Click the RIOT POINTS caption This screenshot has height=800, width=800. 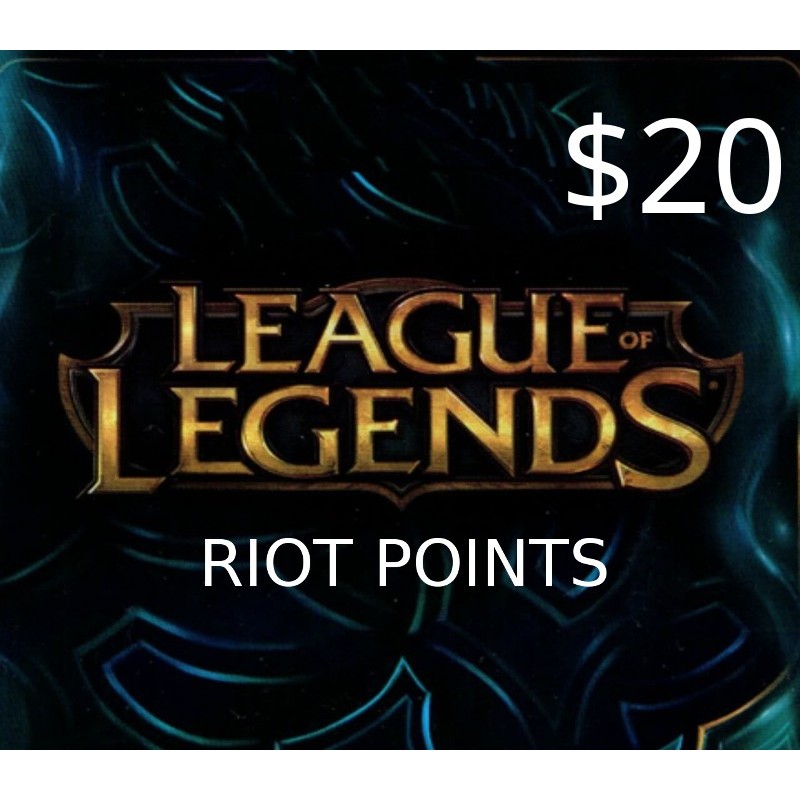[x=405, y=564]
